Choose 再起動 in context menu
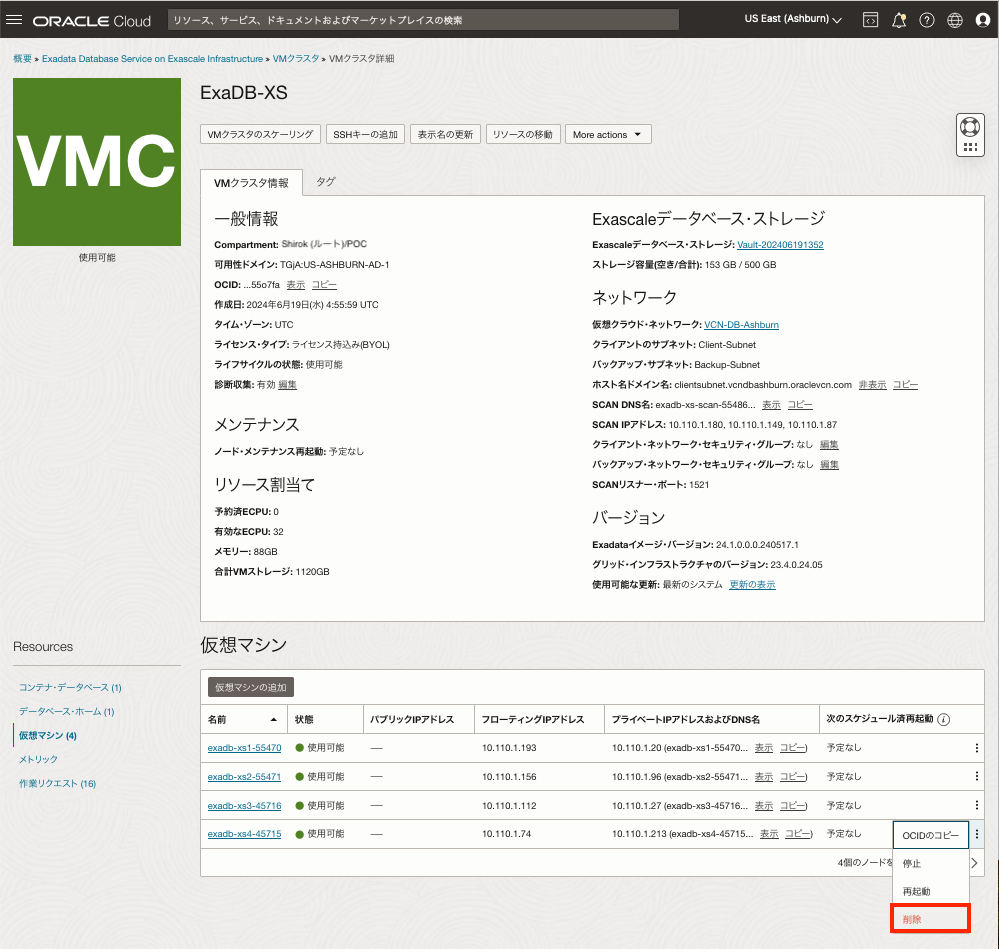This screenshot has height=949, width=999. [930, 892]
